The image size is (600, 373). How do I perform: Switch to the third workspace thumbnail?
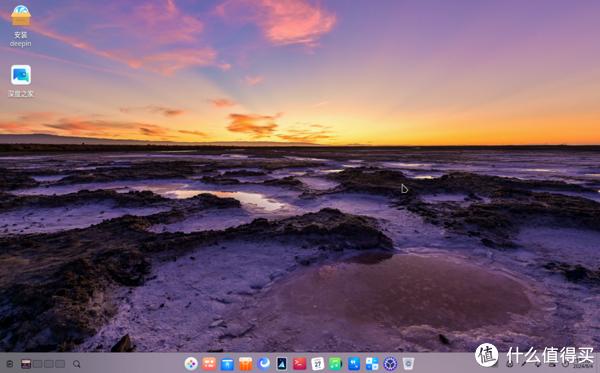[49, 364]
